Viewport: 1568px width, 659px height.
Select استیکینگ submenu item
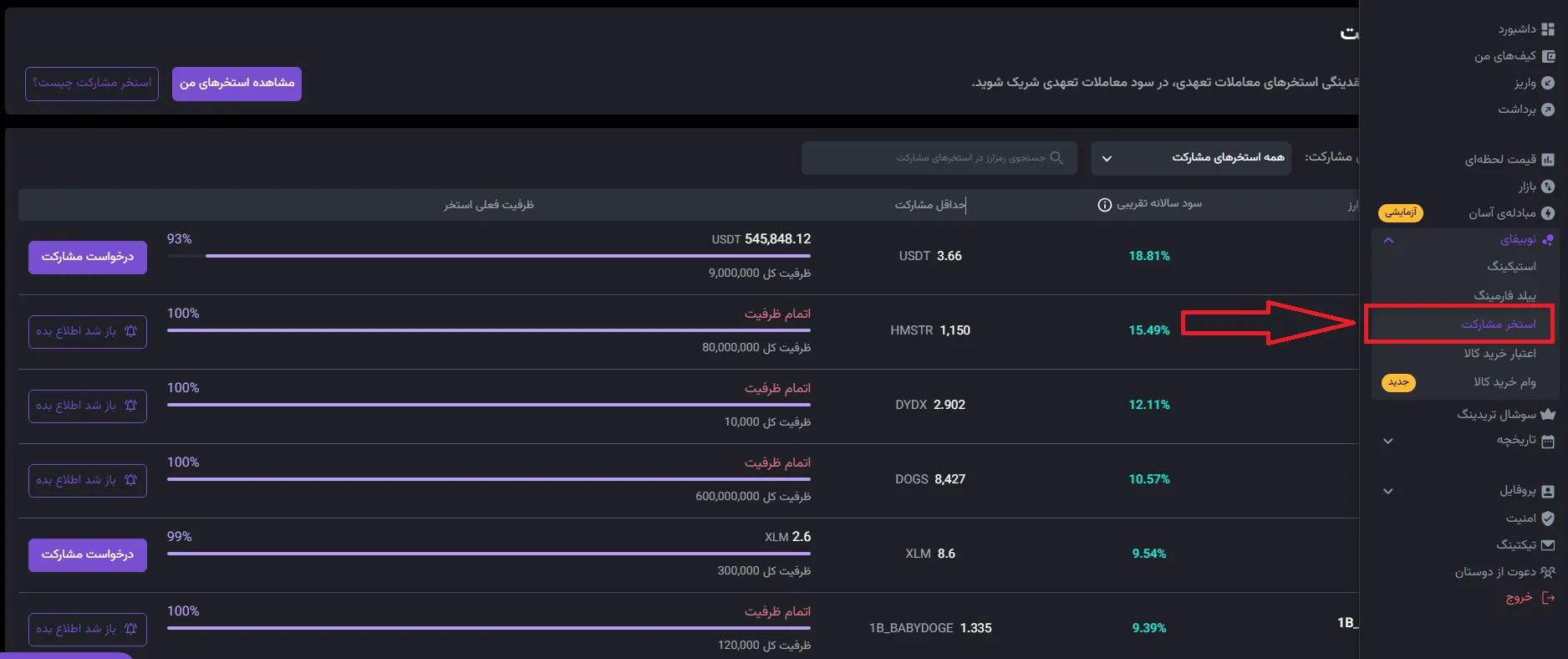click(1511, 266)
